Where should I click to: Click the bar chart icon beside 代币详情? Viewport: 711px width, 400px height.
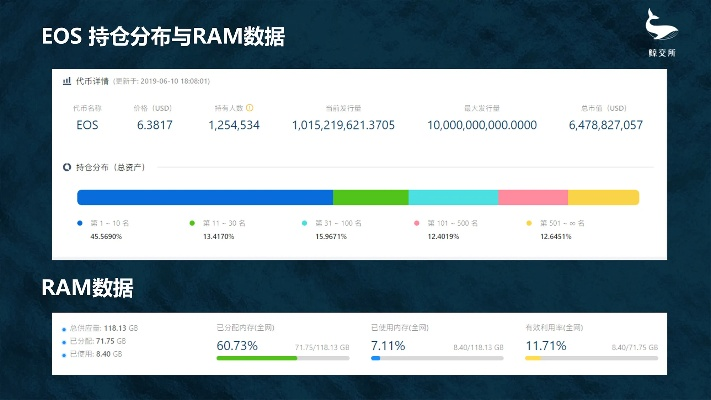[x=67, y=81]
